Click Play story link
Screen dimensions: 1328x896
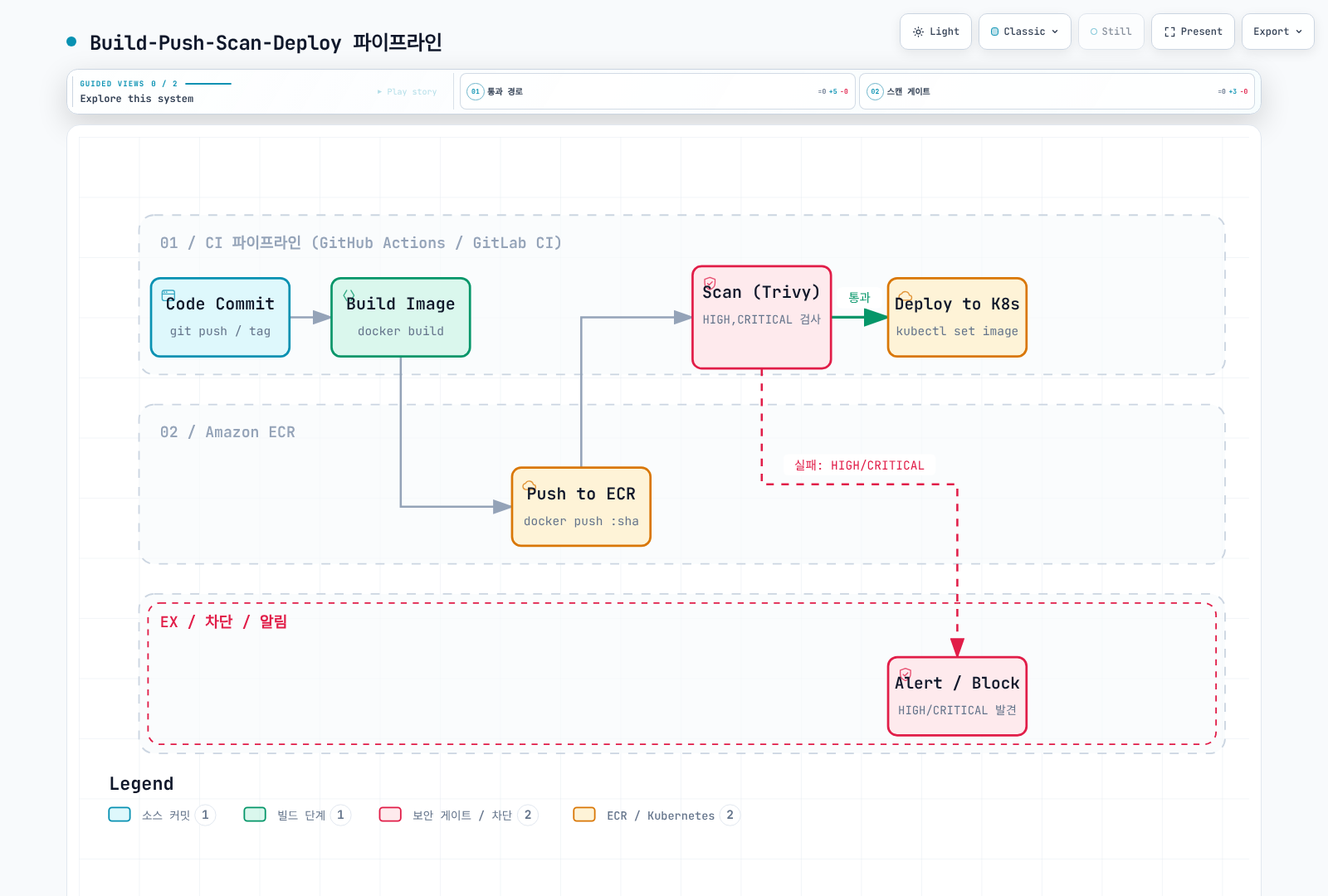click(x=407, y=92)
